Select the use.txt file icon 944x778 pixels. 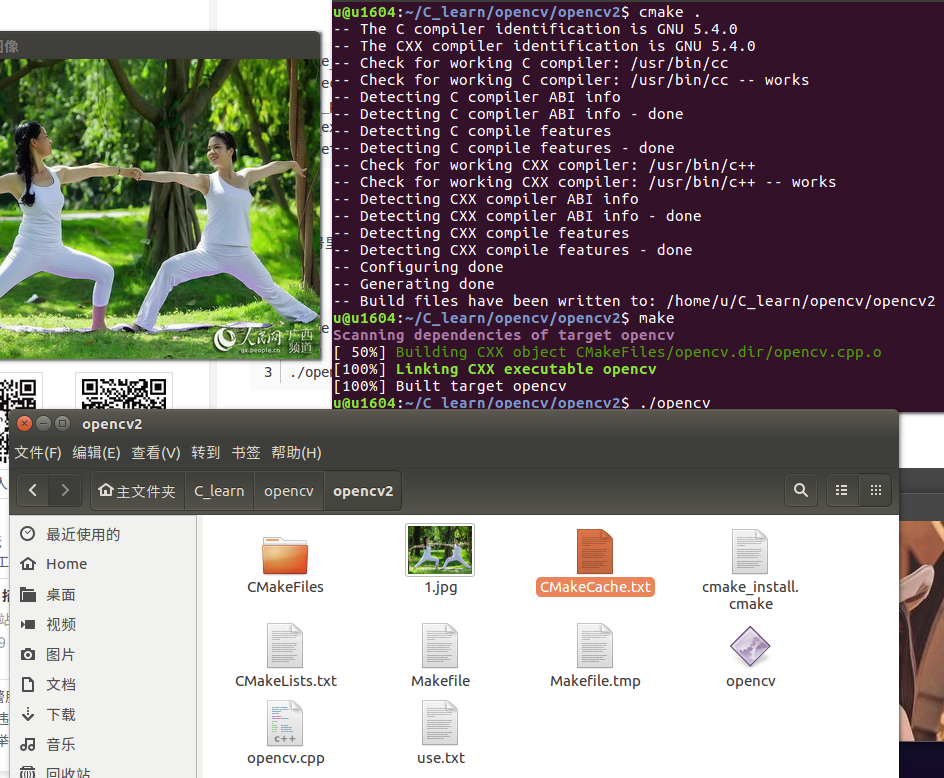[x=440, y=723]
